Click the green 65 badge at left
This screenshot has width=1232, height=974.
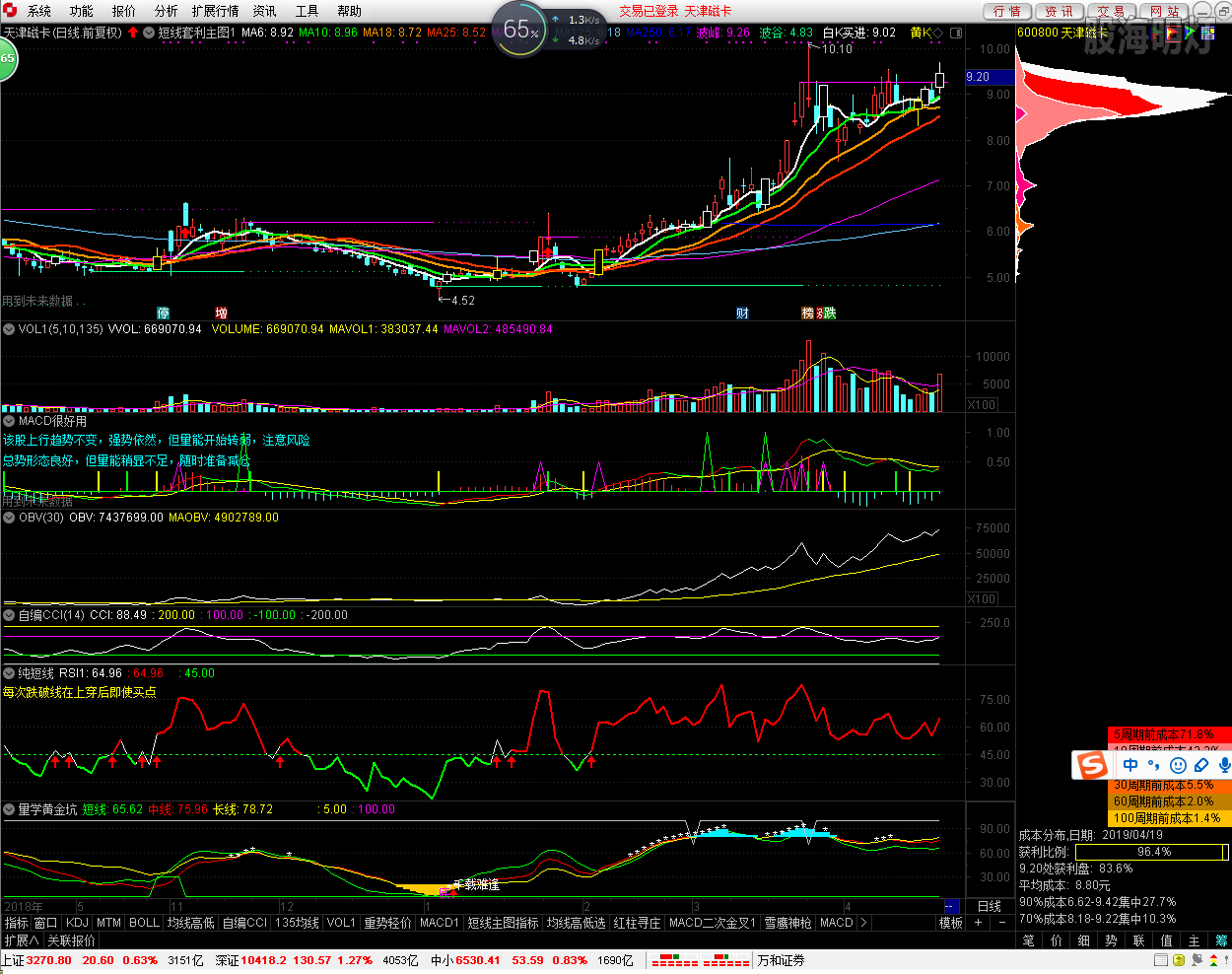point(7,59)
